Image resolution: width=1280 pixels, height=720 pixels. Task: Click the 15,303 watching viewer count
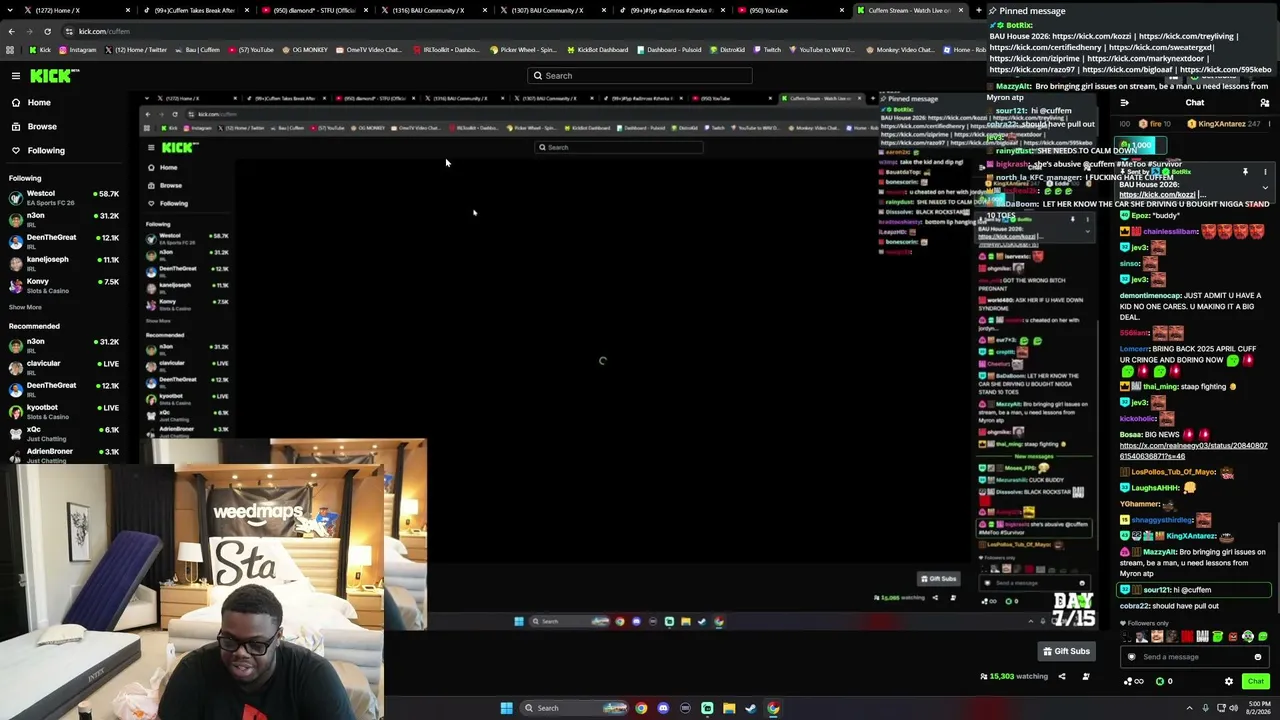pyautogui.click(x=1015, y=677)
